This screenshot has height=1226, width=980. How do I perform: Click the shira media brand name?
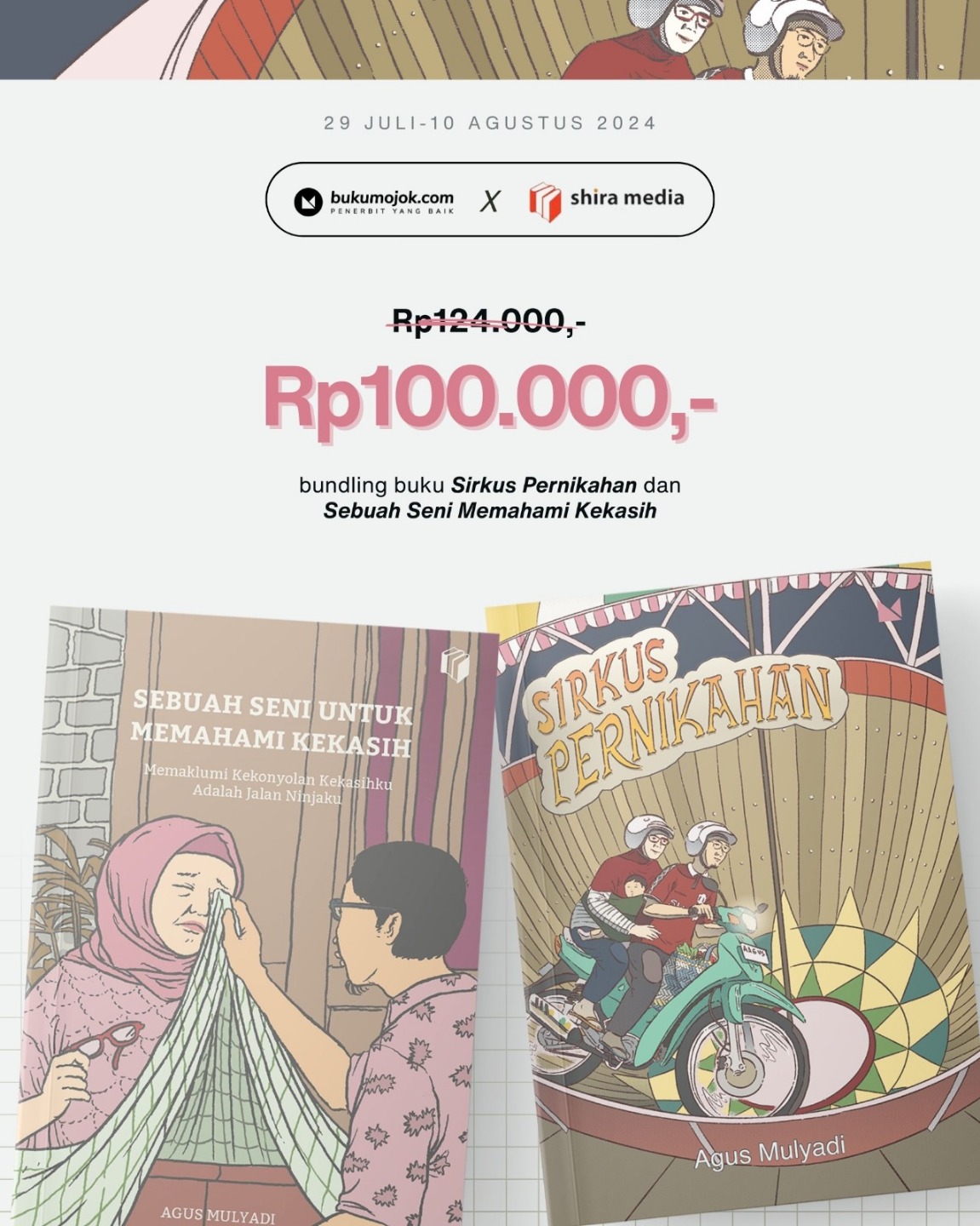[x=627, y=198]
